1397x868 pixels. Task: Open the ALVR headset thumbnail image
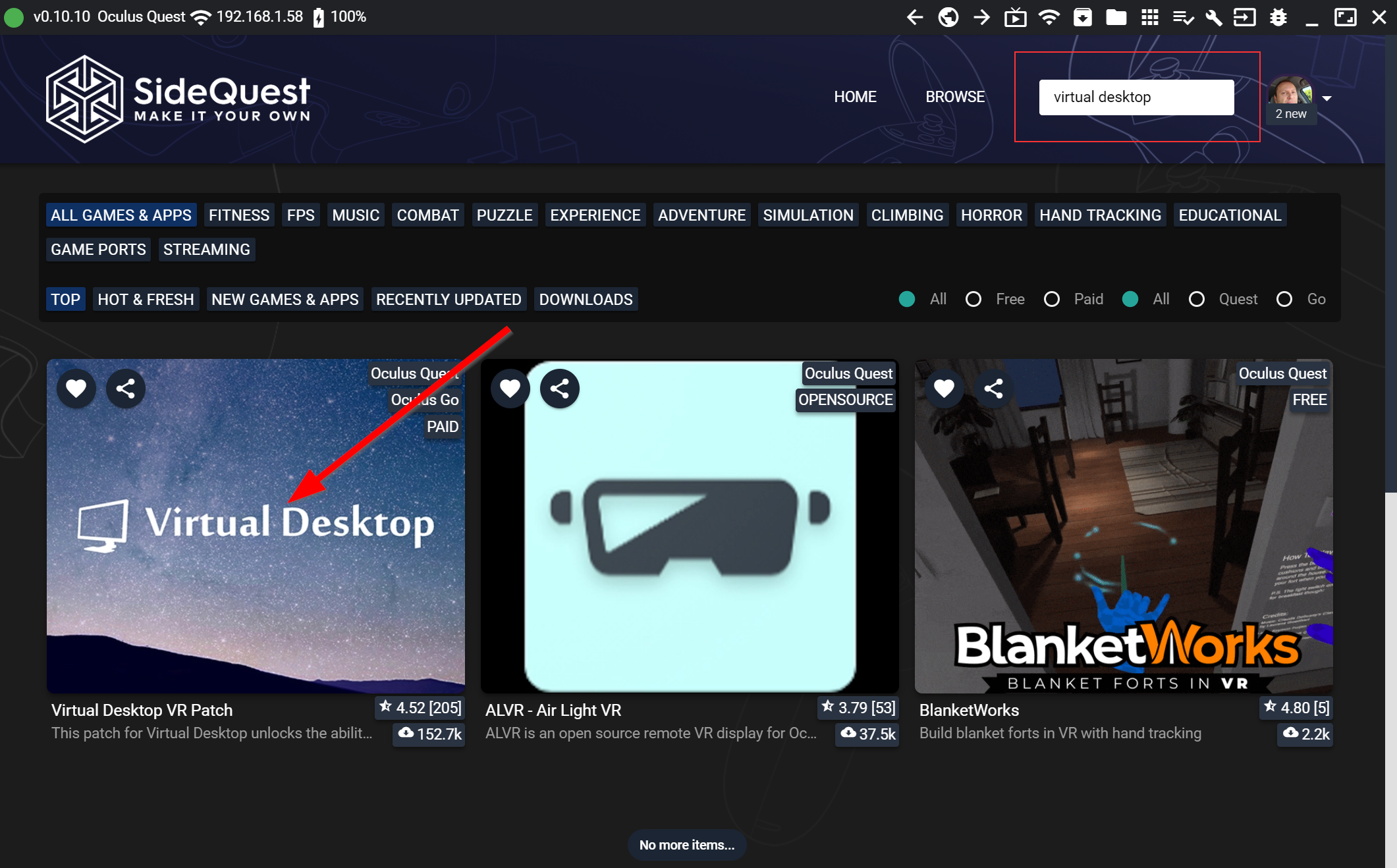(x=690, y=526)
